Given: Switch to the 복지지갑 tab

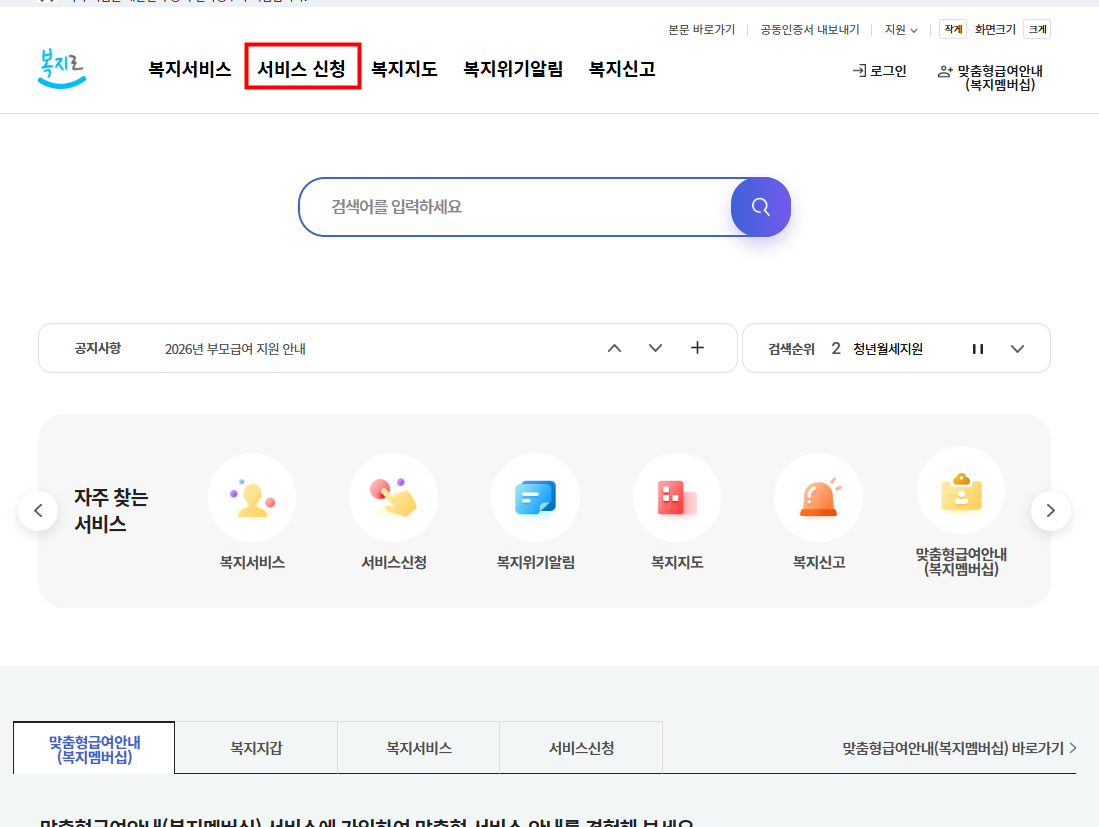Looking at the screenshot, I should (x=255, y=746).
